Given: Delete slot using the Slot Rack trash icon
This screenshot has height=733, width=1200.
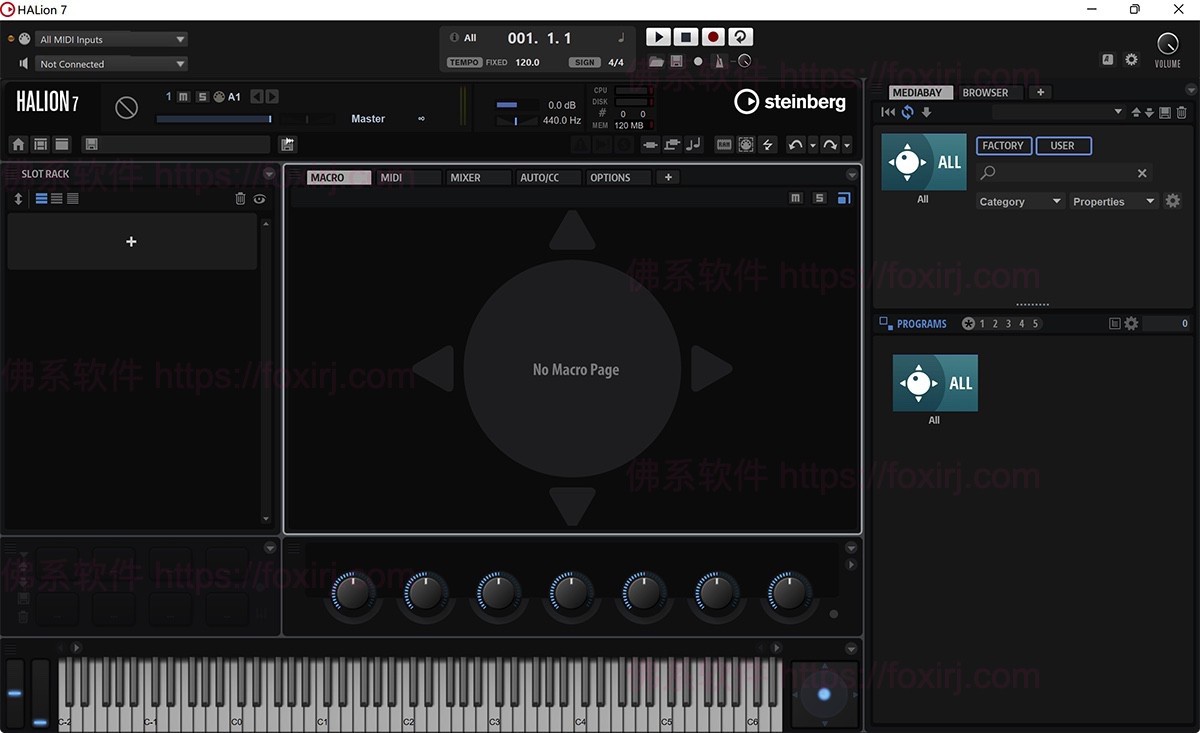Looking at the screenshot, I should tap(240, 199).
